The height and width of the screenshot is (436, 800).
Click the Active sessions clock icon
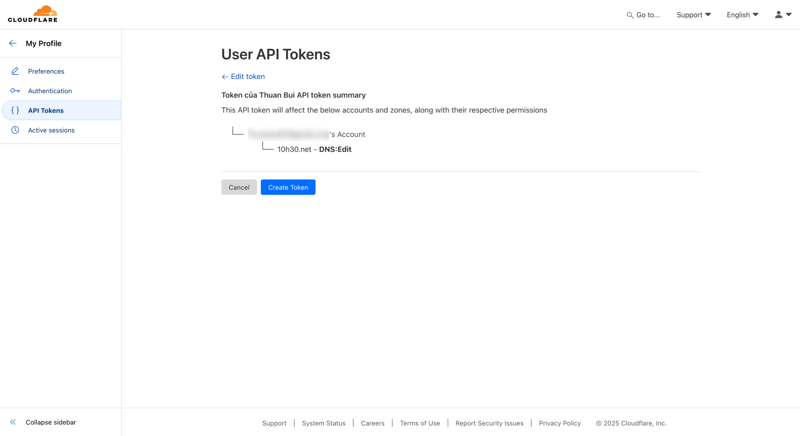15,130
